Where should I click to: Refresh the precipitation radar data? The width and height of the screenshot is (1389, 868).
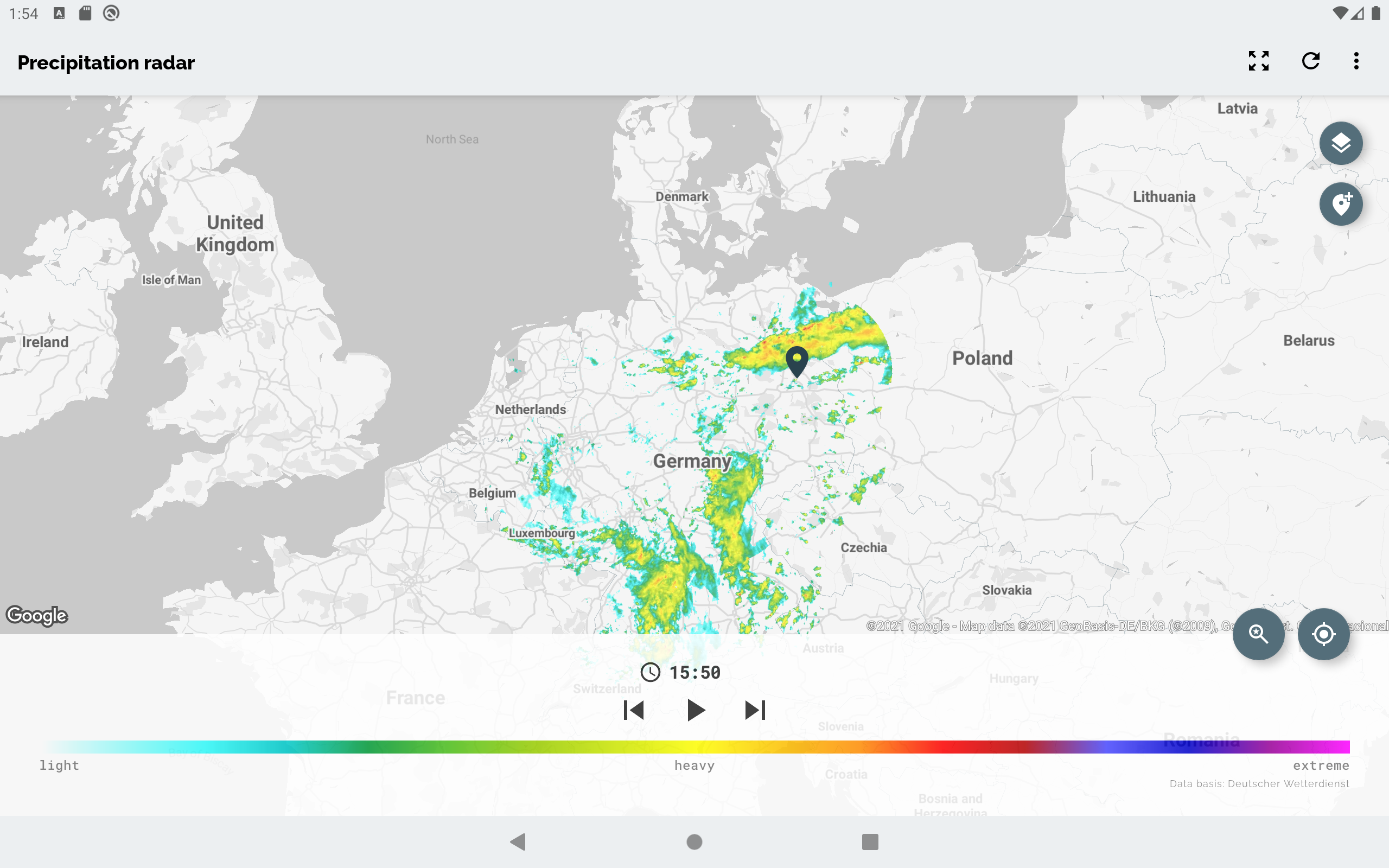[x=1310, y=61]
